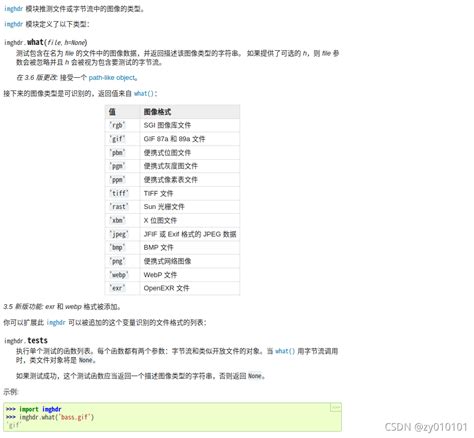Select the imghdr.what function heading
474x438 pixels.
click(46, 42)
